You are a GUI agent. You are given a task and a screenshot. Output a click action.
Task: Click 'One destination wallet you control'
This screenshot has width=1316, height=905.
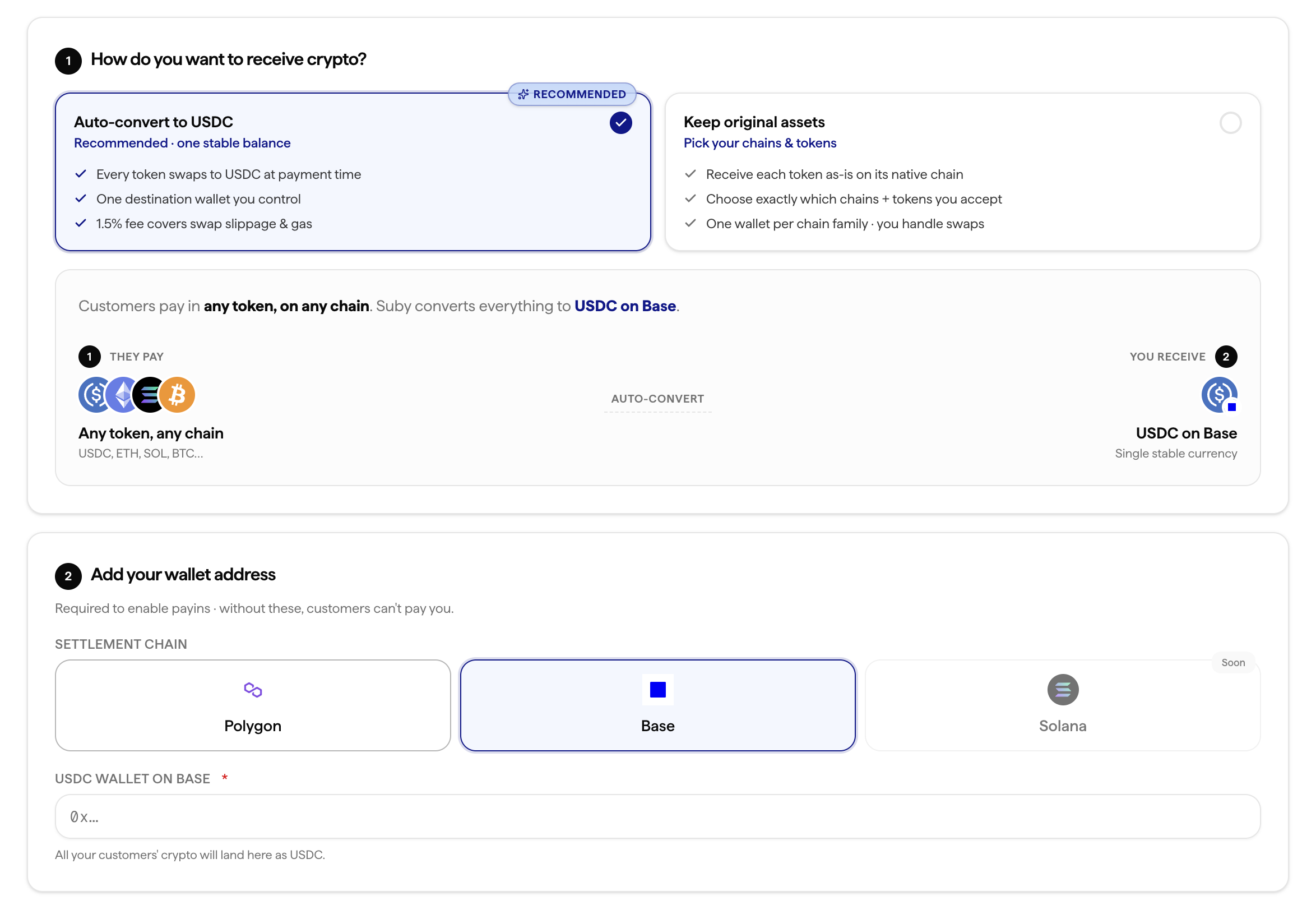(198, 199)
